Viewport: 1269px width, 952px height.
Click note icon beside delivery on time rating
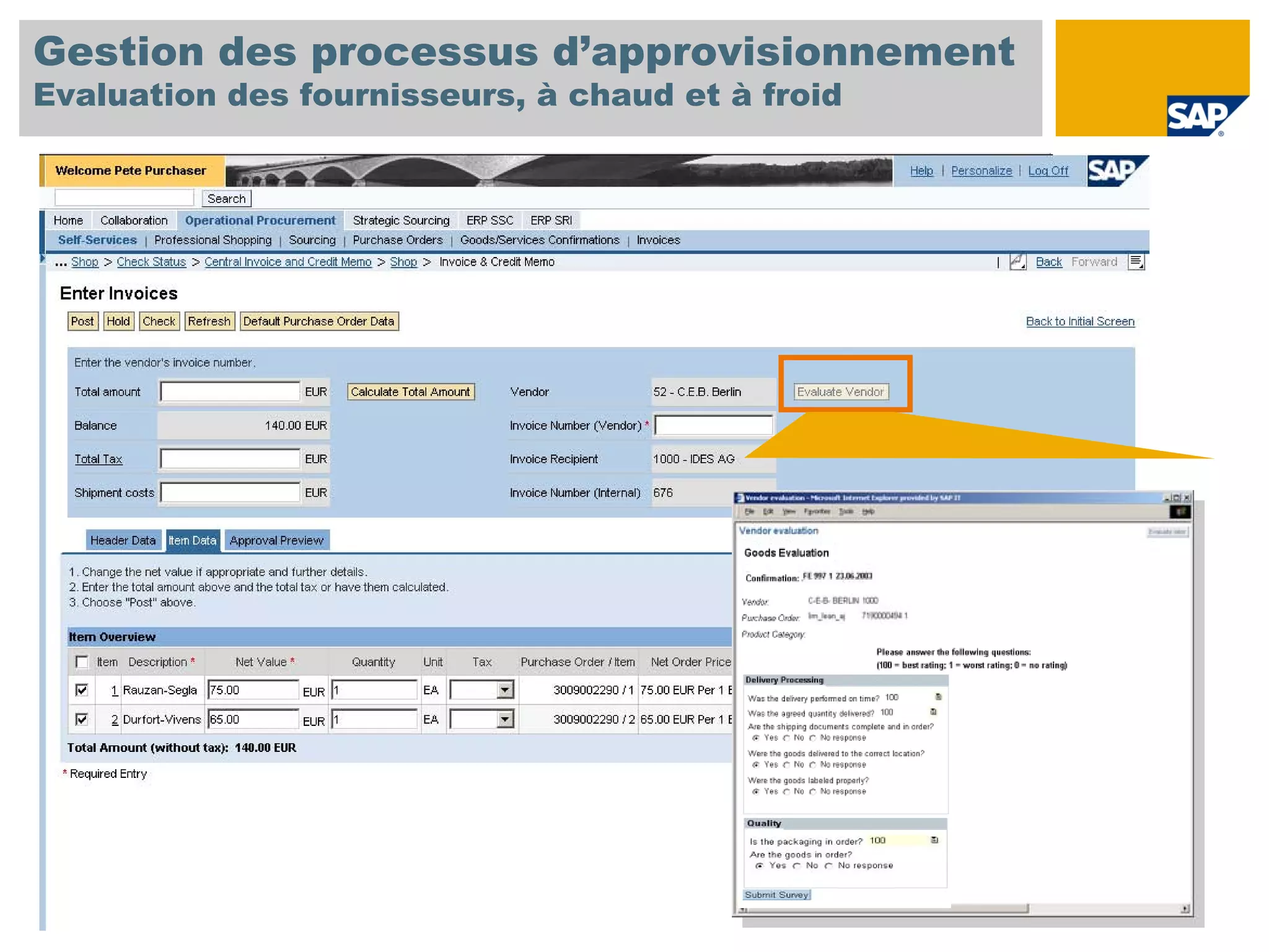pos(938,697)
